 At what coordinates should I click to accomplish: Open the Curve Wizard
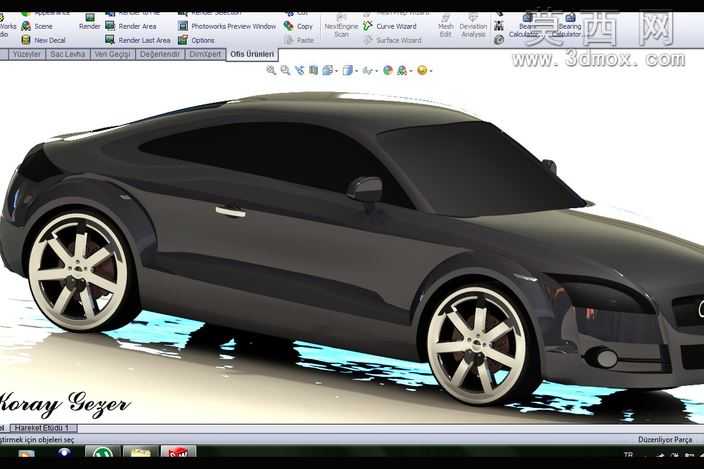[390, 26]
